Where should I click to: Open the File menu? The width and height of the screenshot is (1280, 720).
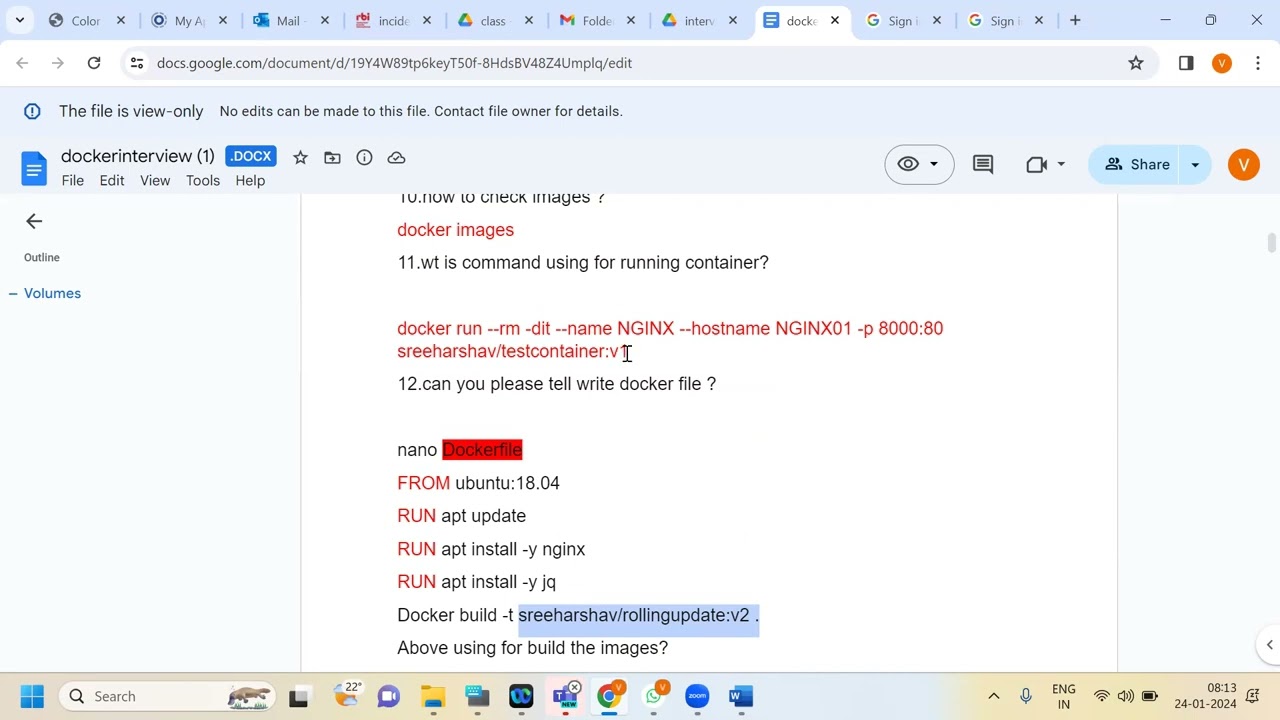73,180
